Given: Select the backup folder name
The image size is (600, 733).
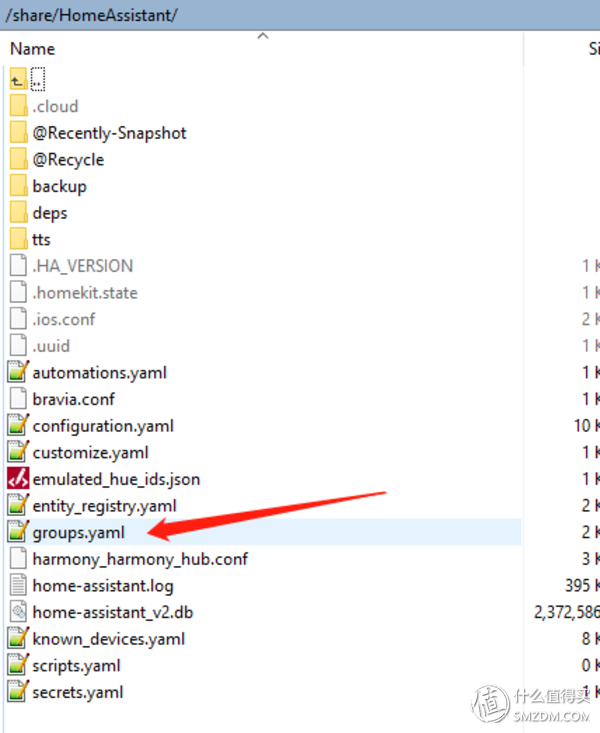Looking at the screenshot, I should (59, 187).
